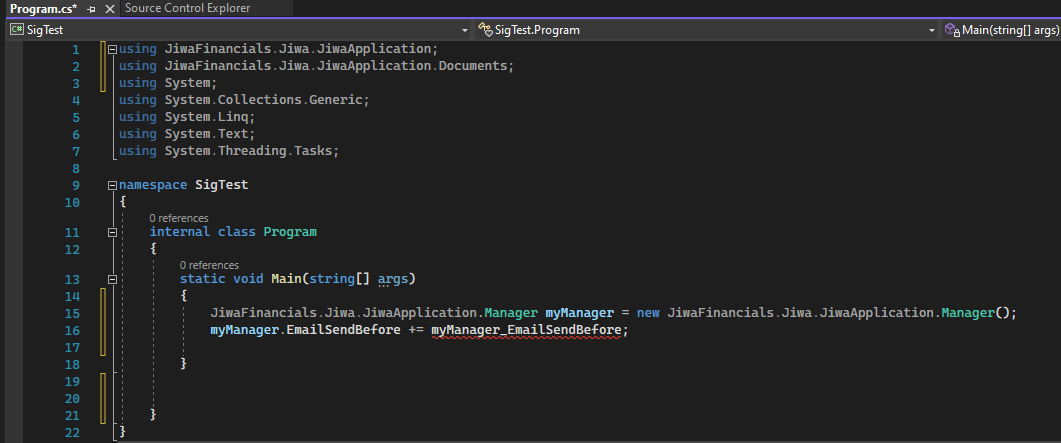This screenshot has height=443, width=1061.
Task: Click line number 16 in the margin
Action: tap(71, 330)
